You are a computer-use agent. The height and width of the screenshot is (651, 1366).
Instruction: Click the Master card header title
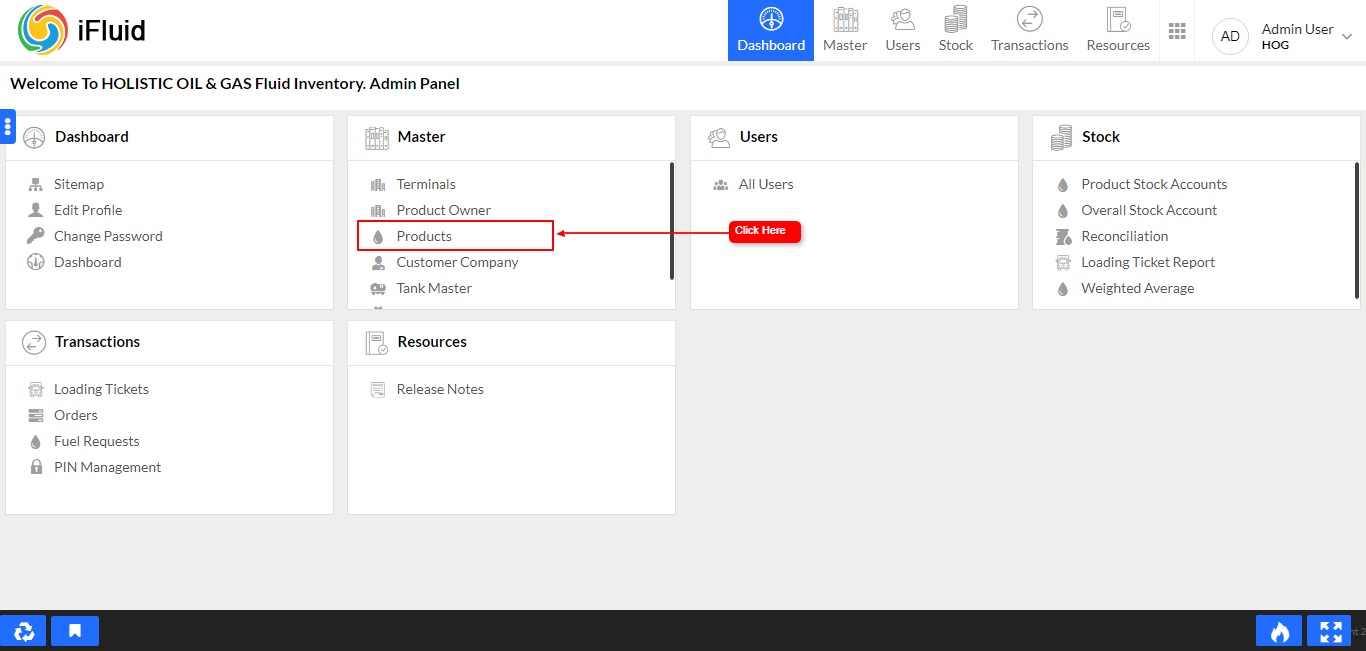coord(421,137)
